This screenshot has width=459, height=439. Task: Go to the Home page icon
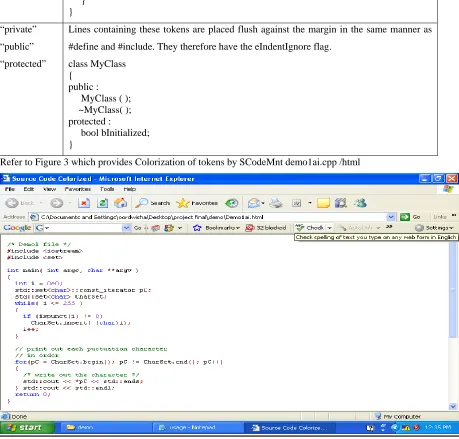point(121,203)
